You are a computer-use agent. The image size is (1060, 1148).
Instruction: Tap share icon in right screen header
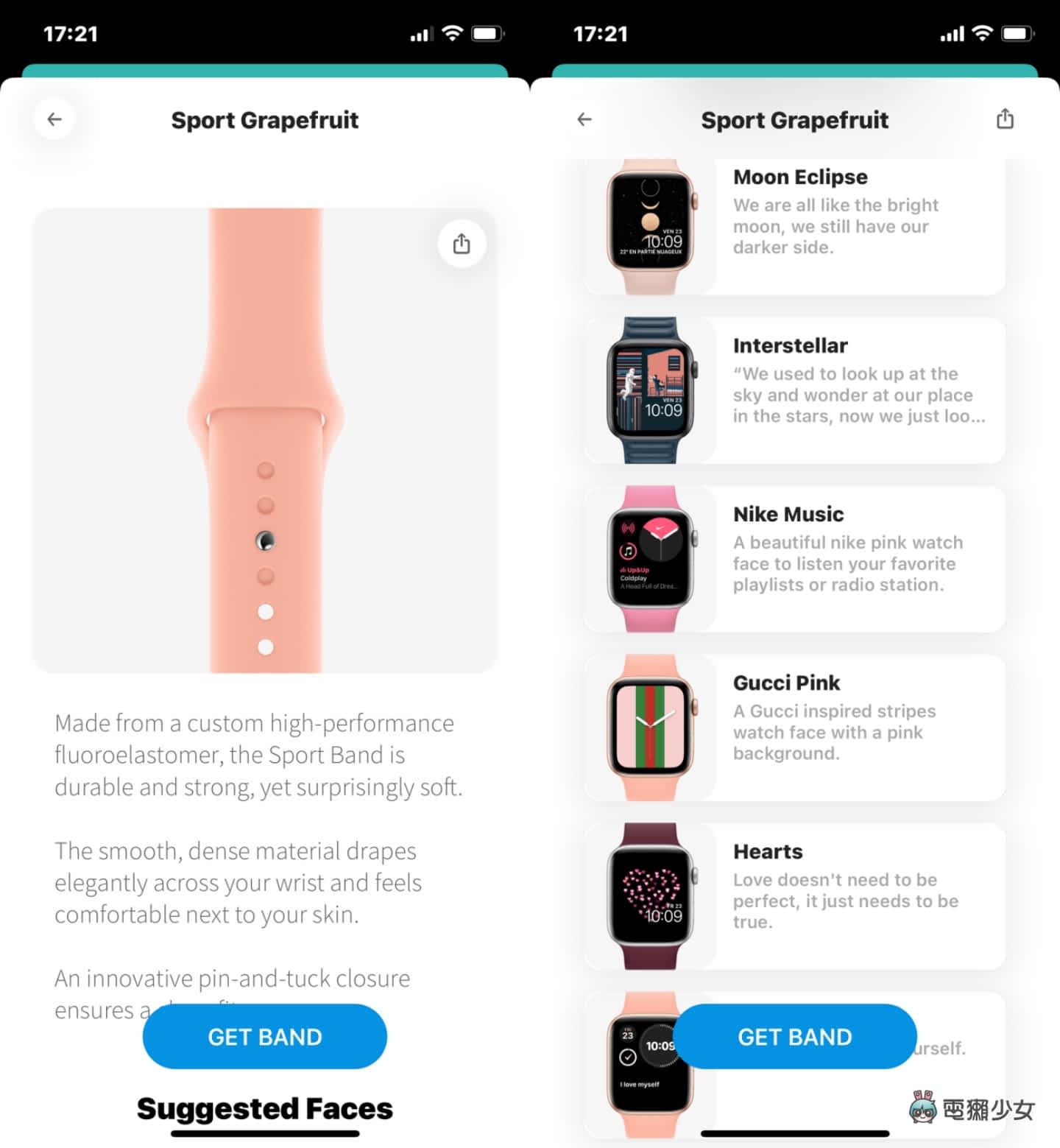(x=1005, y=119)
